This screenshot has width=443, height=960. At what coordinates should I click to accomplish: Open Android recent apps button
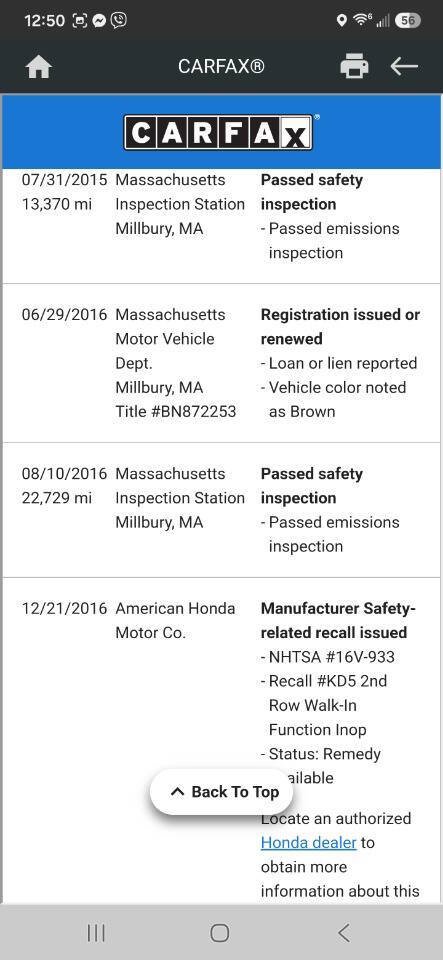[96, 932]
